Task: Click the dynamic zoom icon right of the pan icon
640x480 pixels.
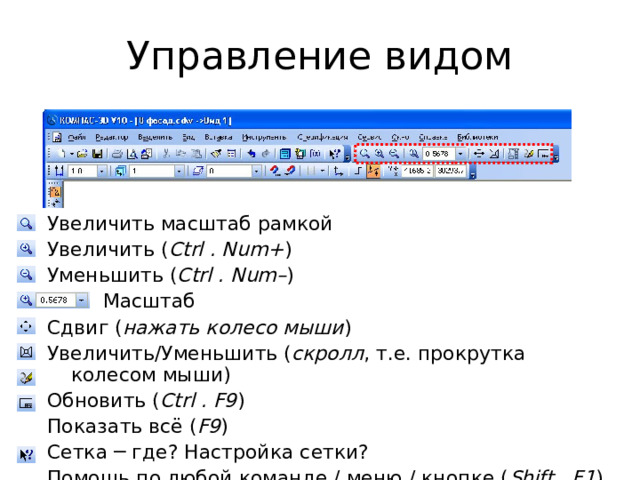Action: (494, 154)
